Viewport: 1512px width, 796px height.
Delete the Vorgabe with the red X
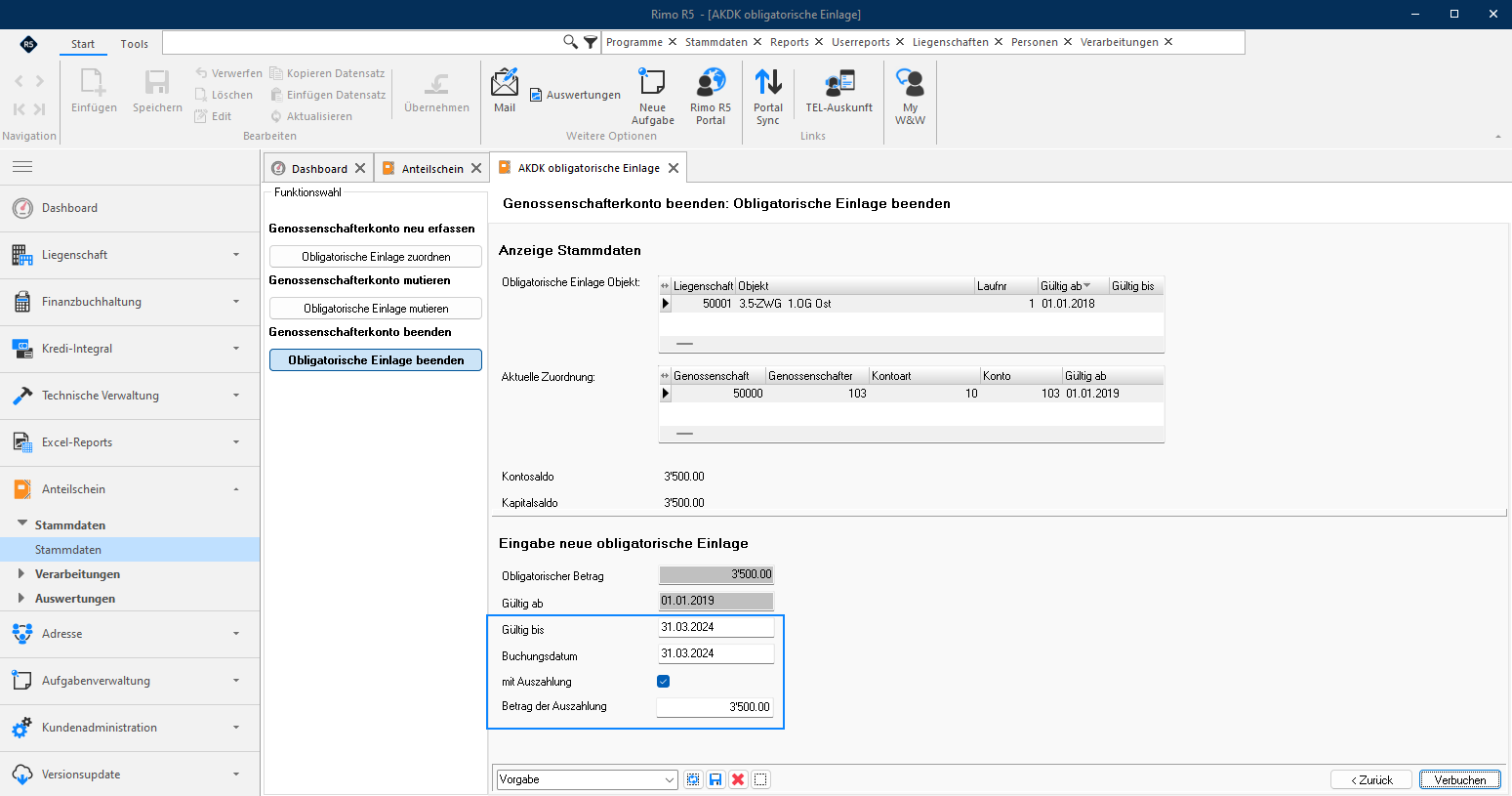[x=738, y=779]
